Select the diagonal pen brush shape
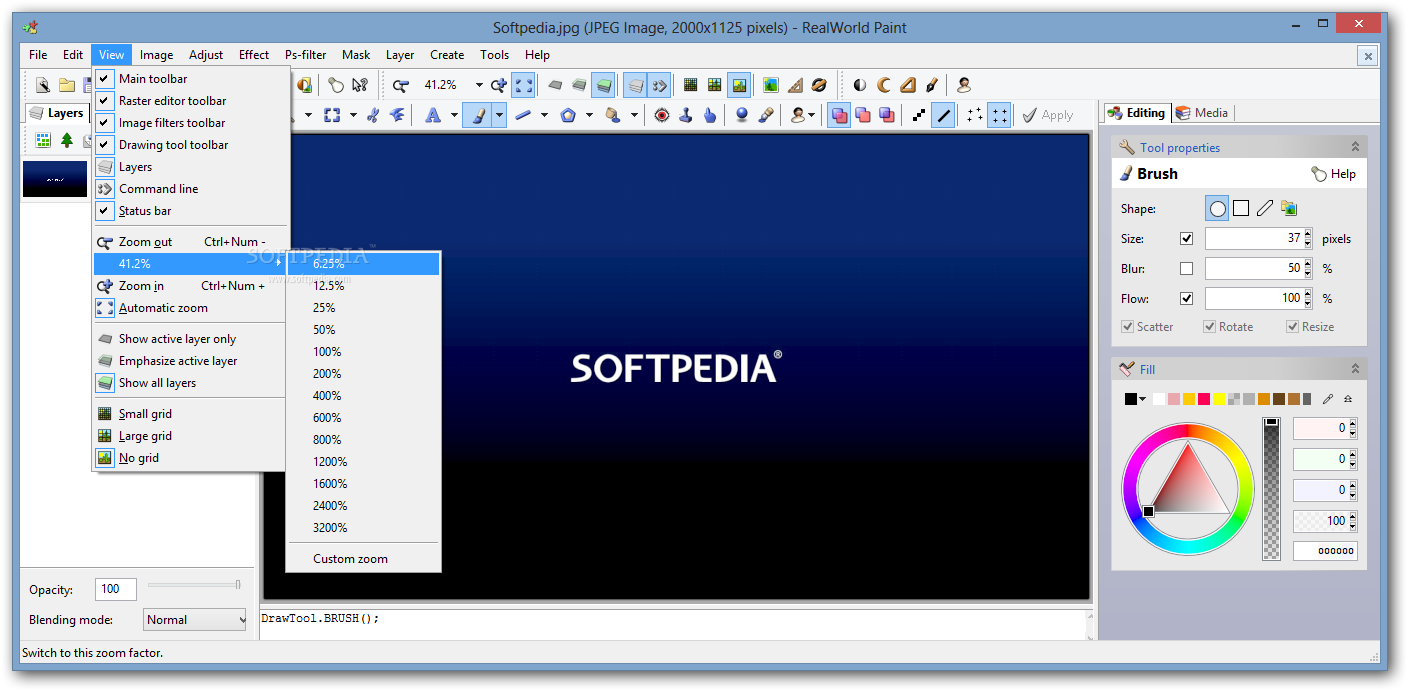The height and width of the screenshot is (691, 1408). click(x=1265, y=208)
